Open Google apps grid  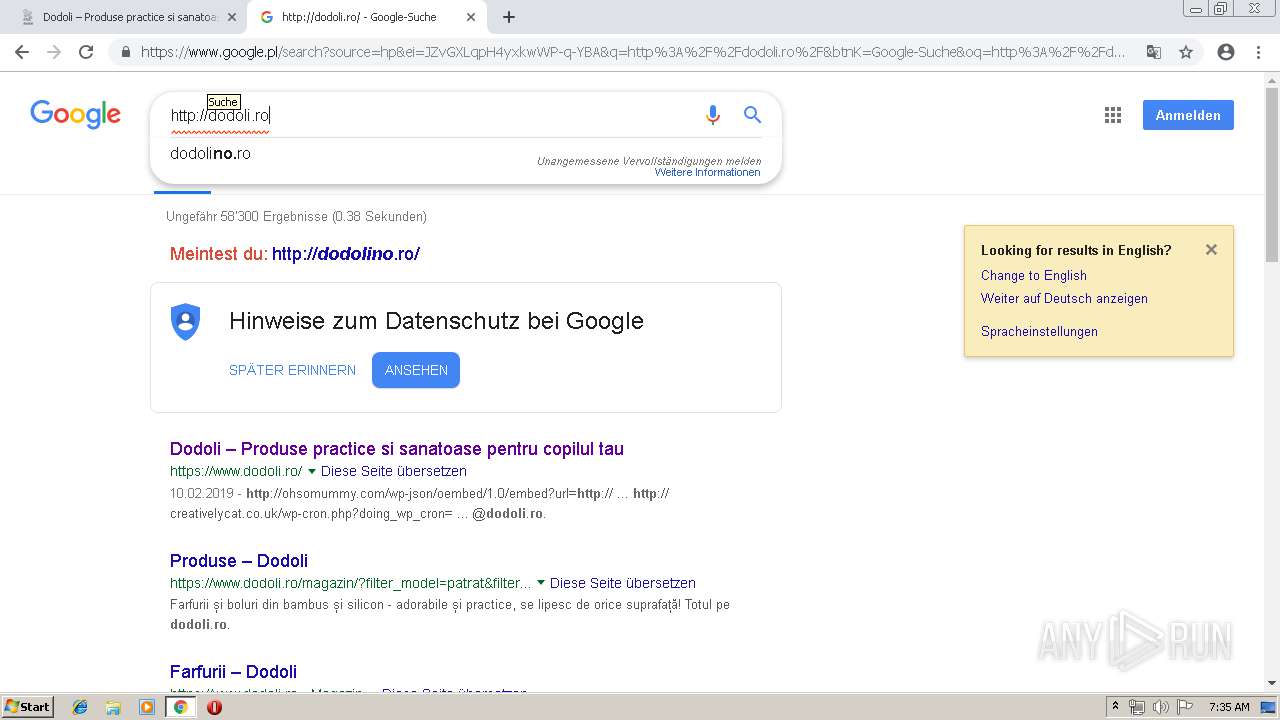[1113, 115]
